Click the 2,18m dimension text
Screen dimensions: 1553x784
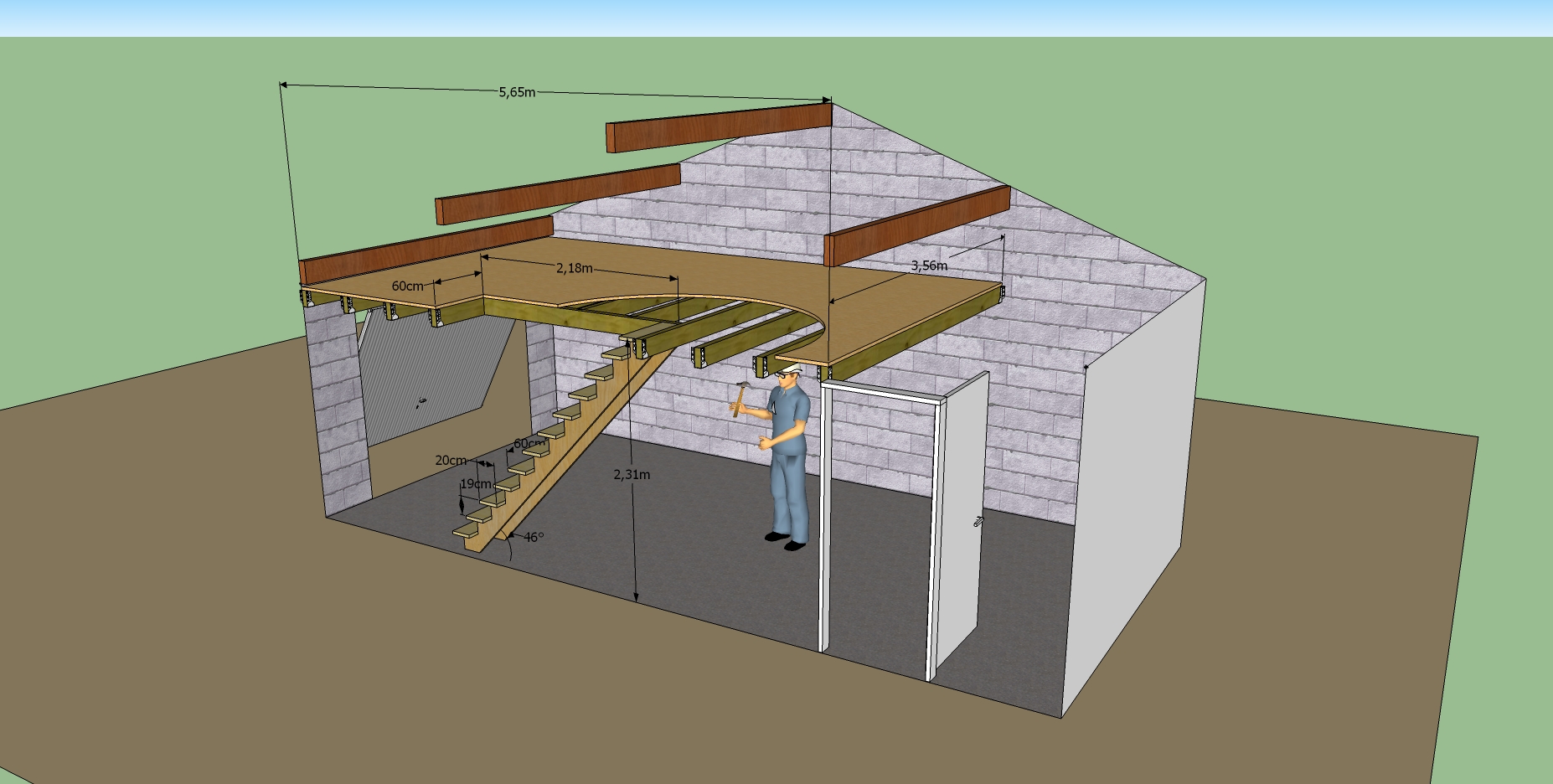[575, 268]
